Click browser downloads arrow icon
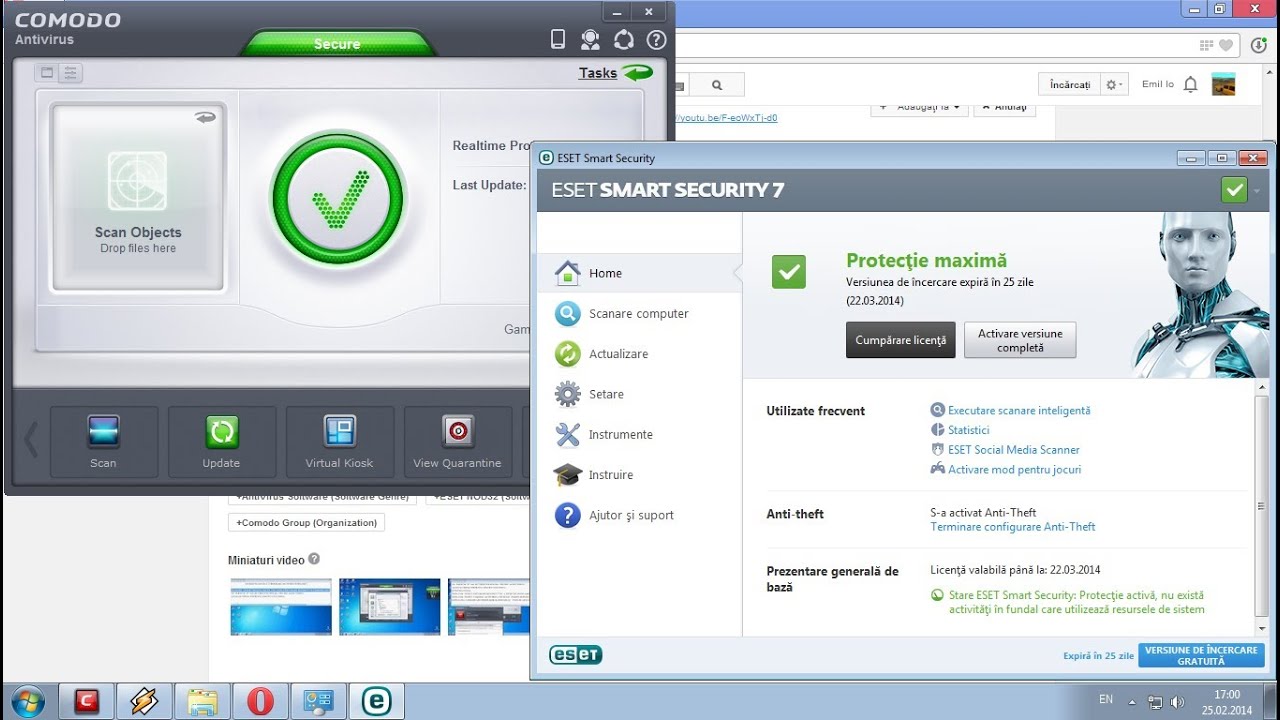This screenshot has height=720, width=1280. [x=1258, y=45]
